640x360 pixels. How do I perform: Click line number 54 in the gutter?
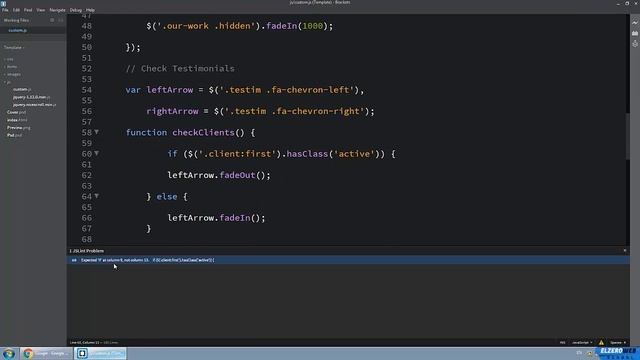click(x=87, y=90)
